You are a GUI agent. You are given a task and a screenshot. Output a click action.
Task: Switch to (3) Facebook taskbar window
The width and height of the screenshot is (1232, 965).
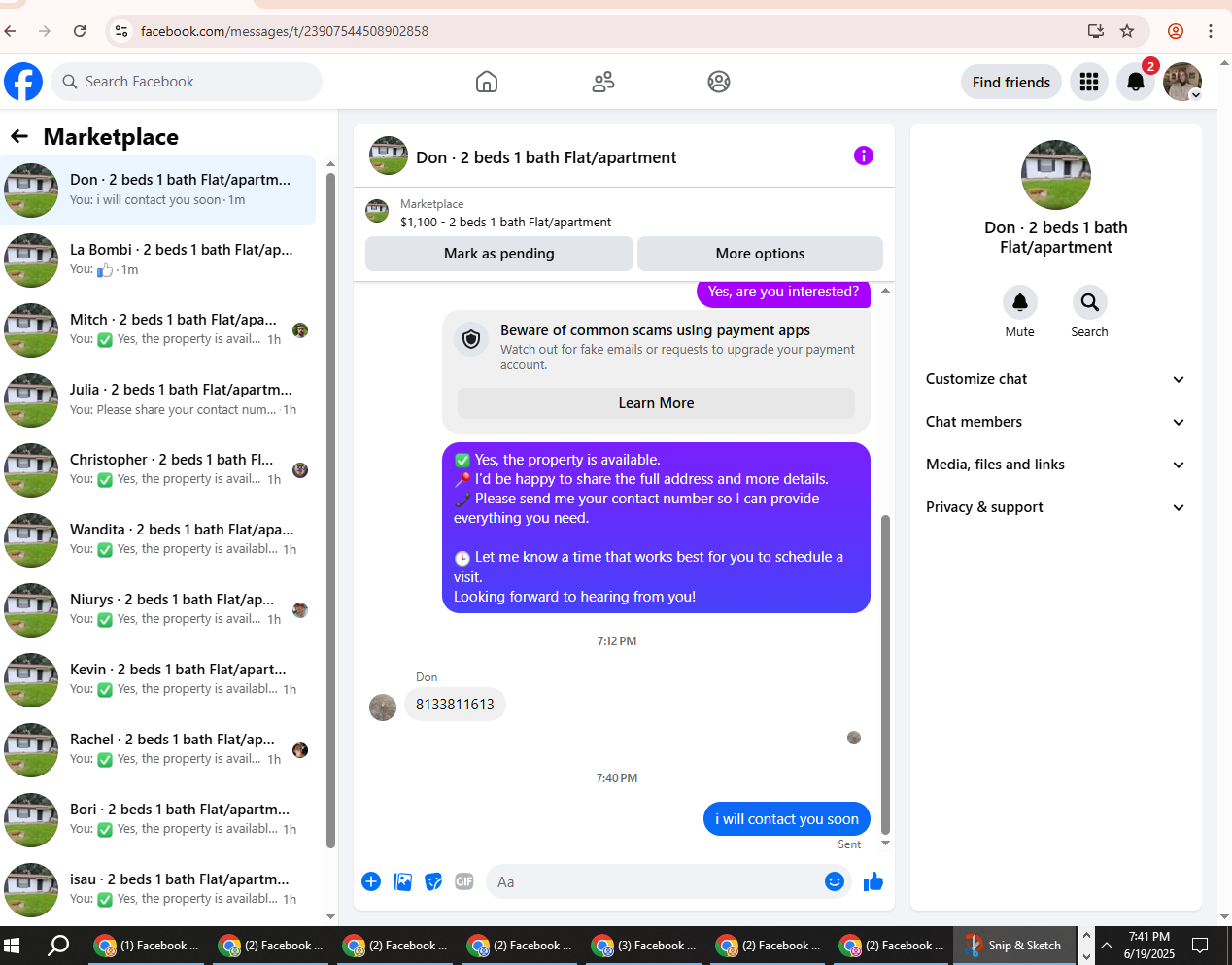pyautogui.click(x=643, y=945)
